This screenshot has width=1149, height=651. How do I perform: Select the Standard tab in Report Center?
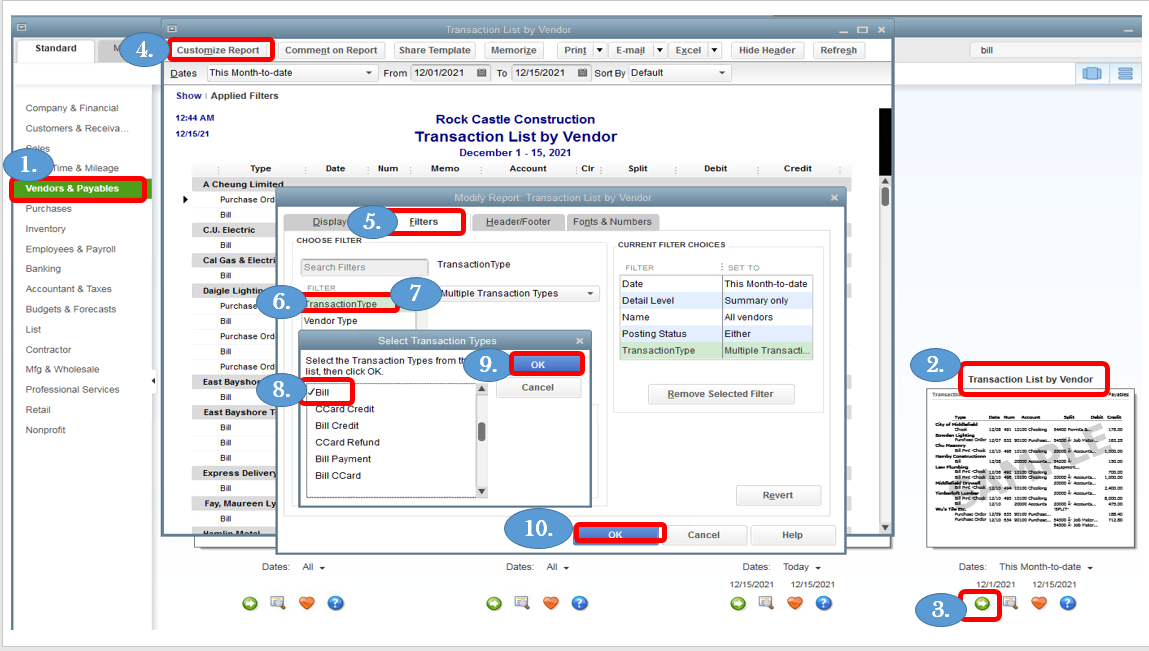[x=56, y=48]
